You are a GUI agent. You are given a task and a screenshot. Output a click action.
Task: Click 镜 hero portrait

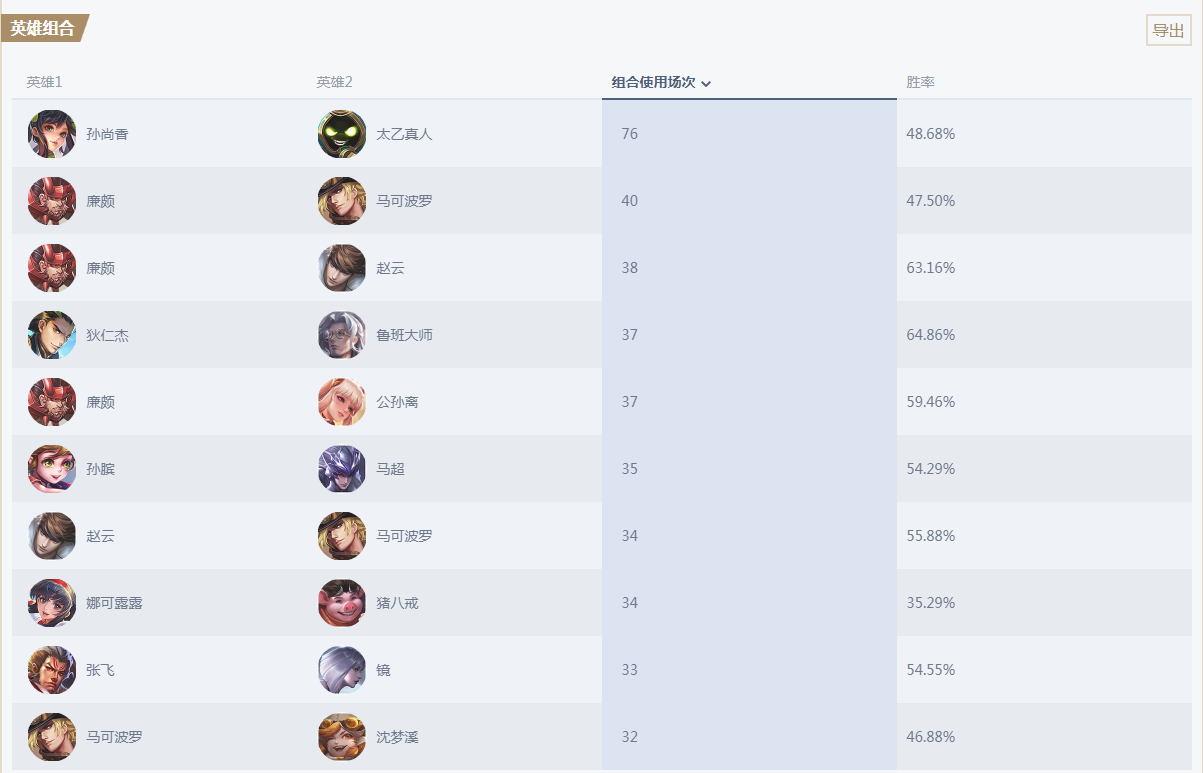click(342, 670)
